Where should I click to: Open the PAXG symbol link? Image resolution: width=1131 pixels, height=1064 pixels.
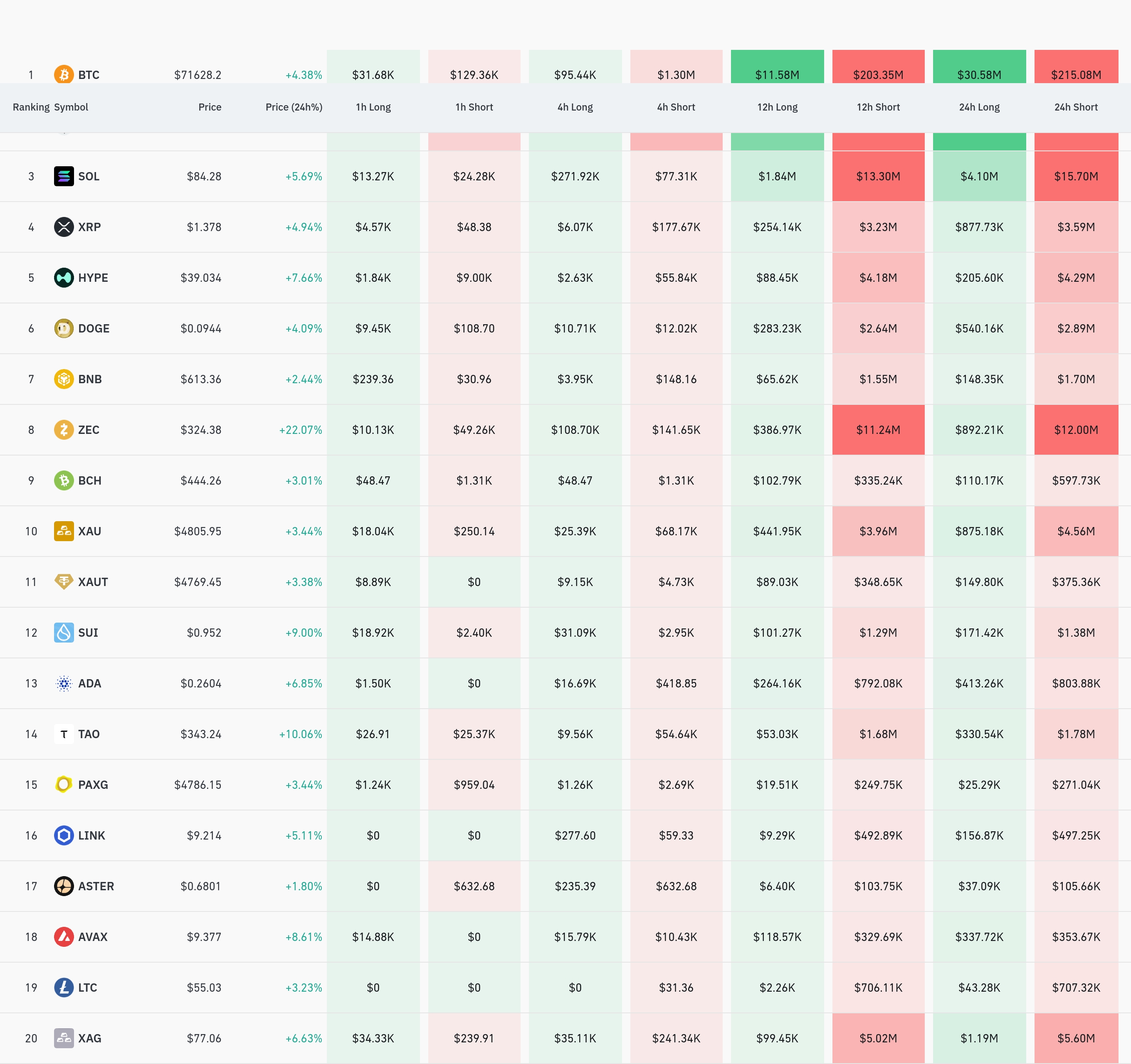93,785
